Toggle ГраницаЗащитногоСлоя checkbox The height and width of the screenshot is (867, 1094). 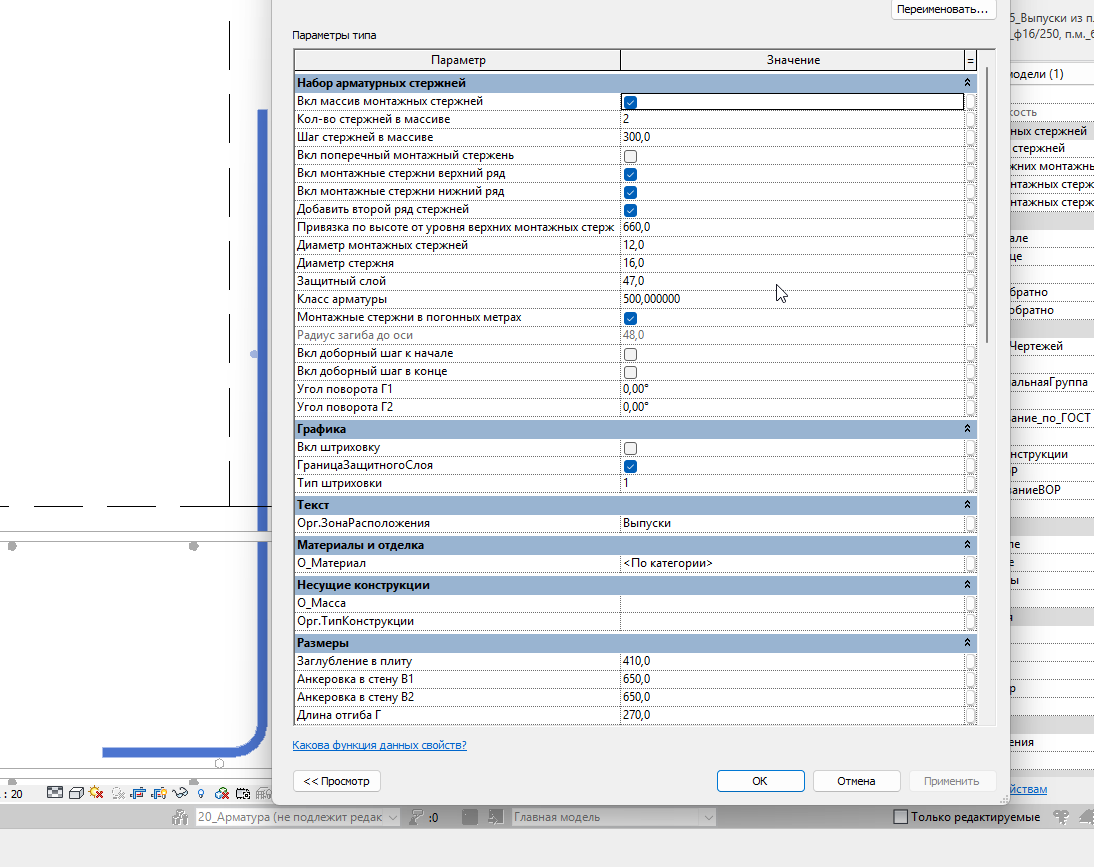point(630,466)
